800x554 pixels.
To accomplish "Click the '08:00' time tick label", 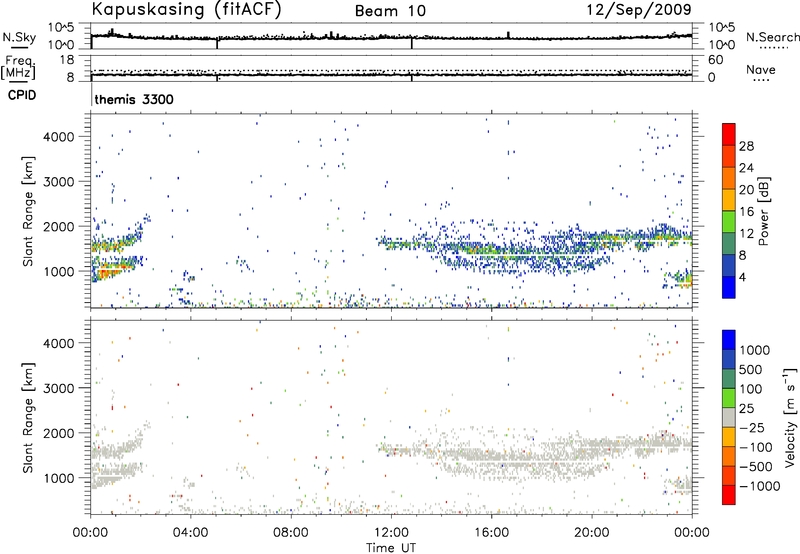I will point(290,533).
